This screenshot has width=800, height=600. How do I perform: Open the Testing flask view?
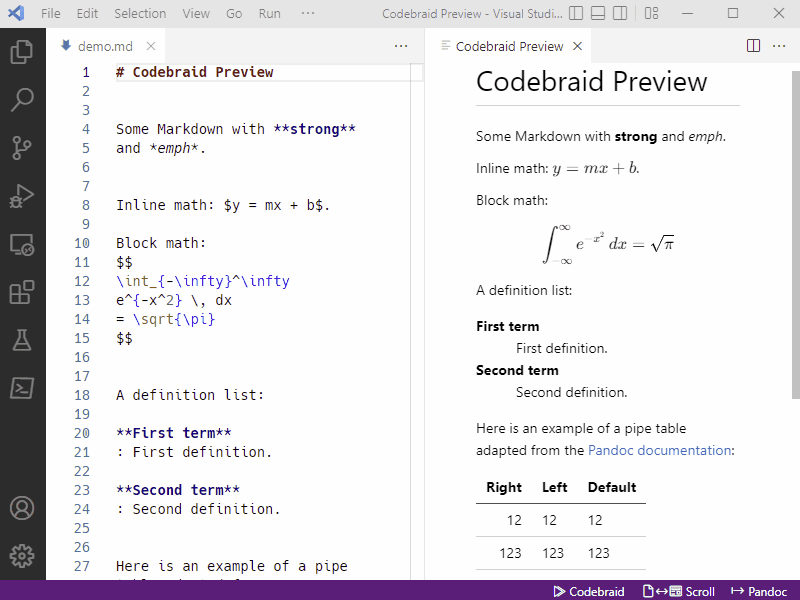22,340
